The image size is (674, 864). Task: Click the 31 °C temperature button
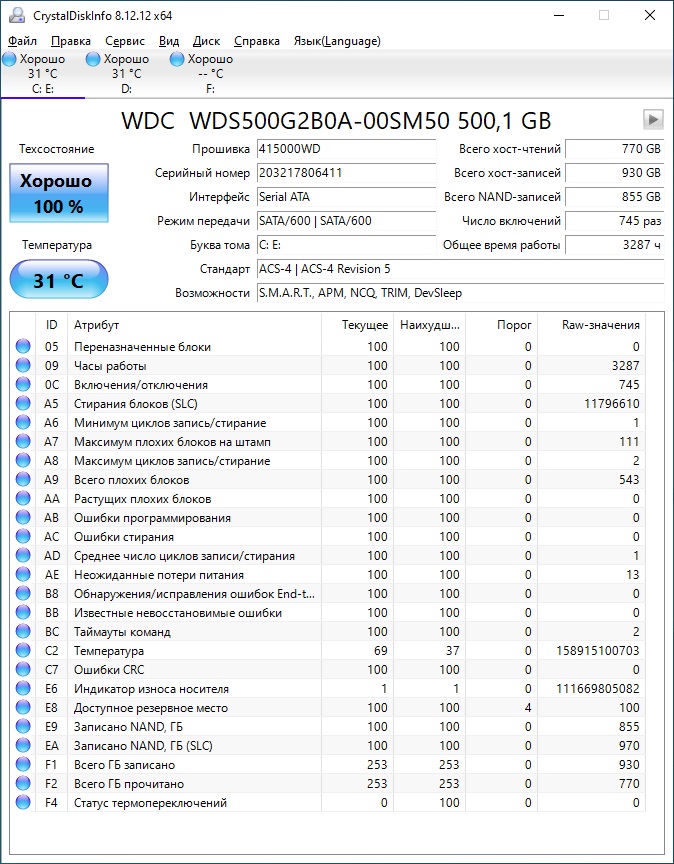click(x=58, y=281)
